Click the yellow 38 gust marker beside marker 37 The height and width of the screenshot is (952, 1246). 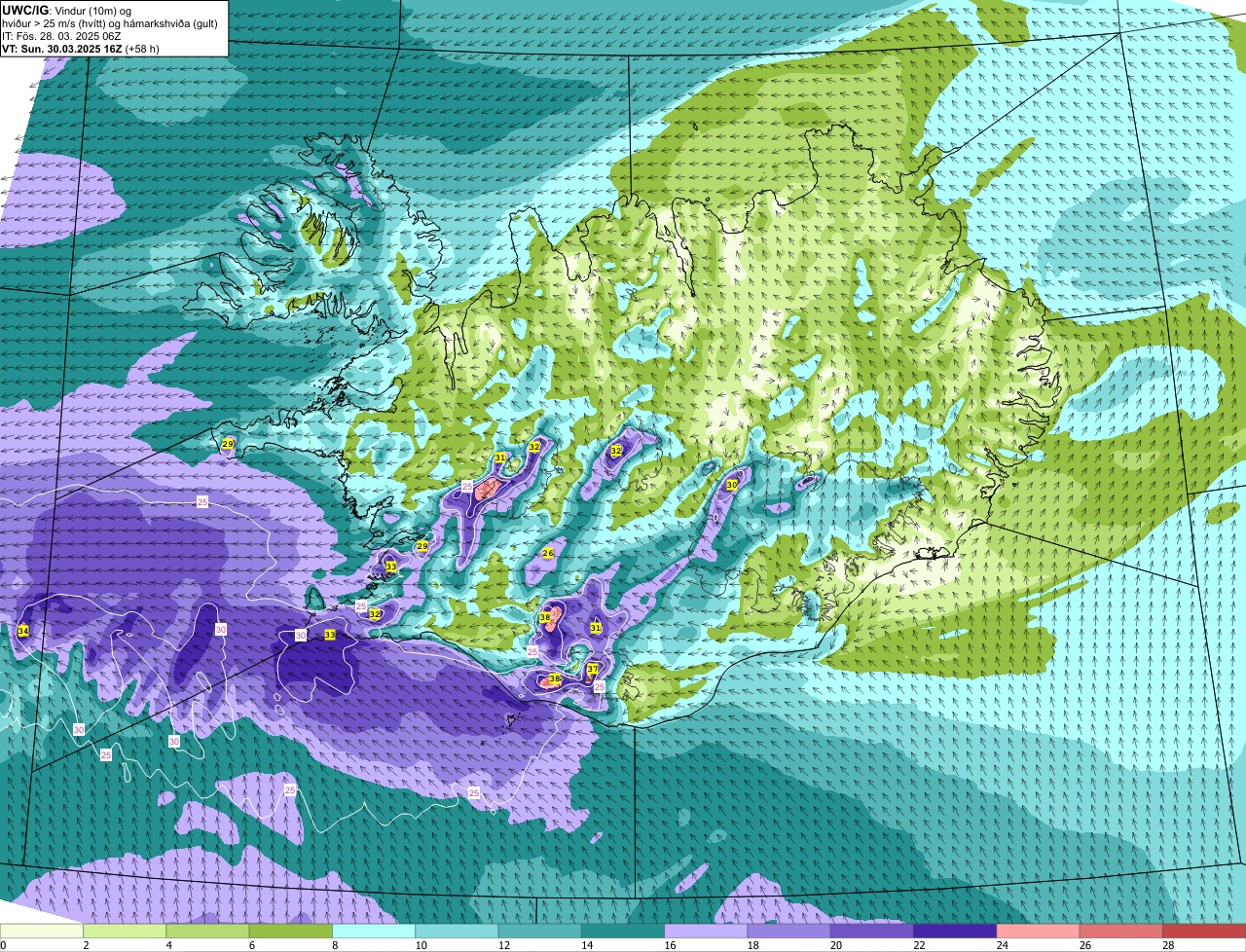coord(555,679)
